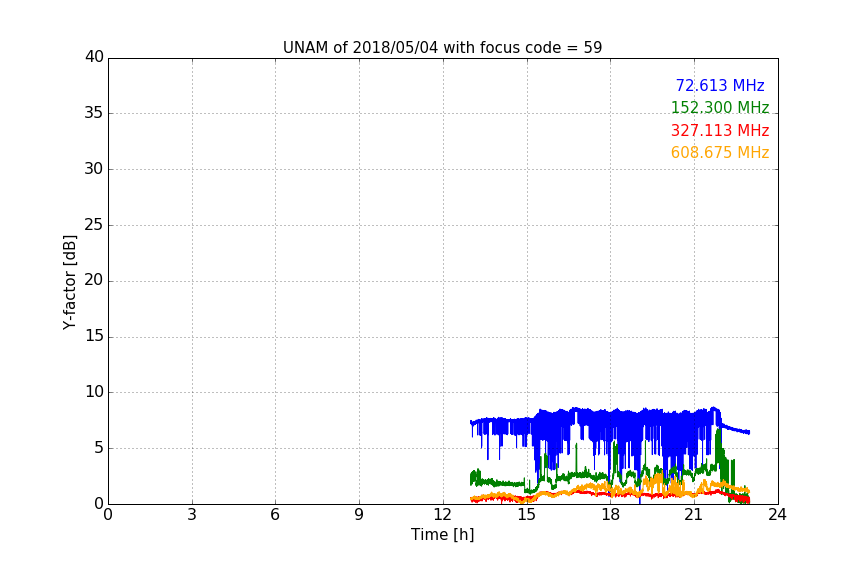The width and height of the screenshot is (864, 576).
Task: Click the x-axis tick label 6
Action: tap(275, 515)
